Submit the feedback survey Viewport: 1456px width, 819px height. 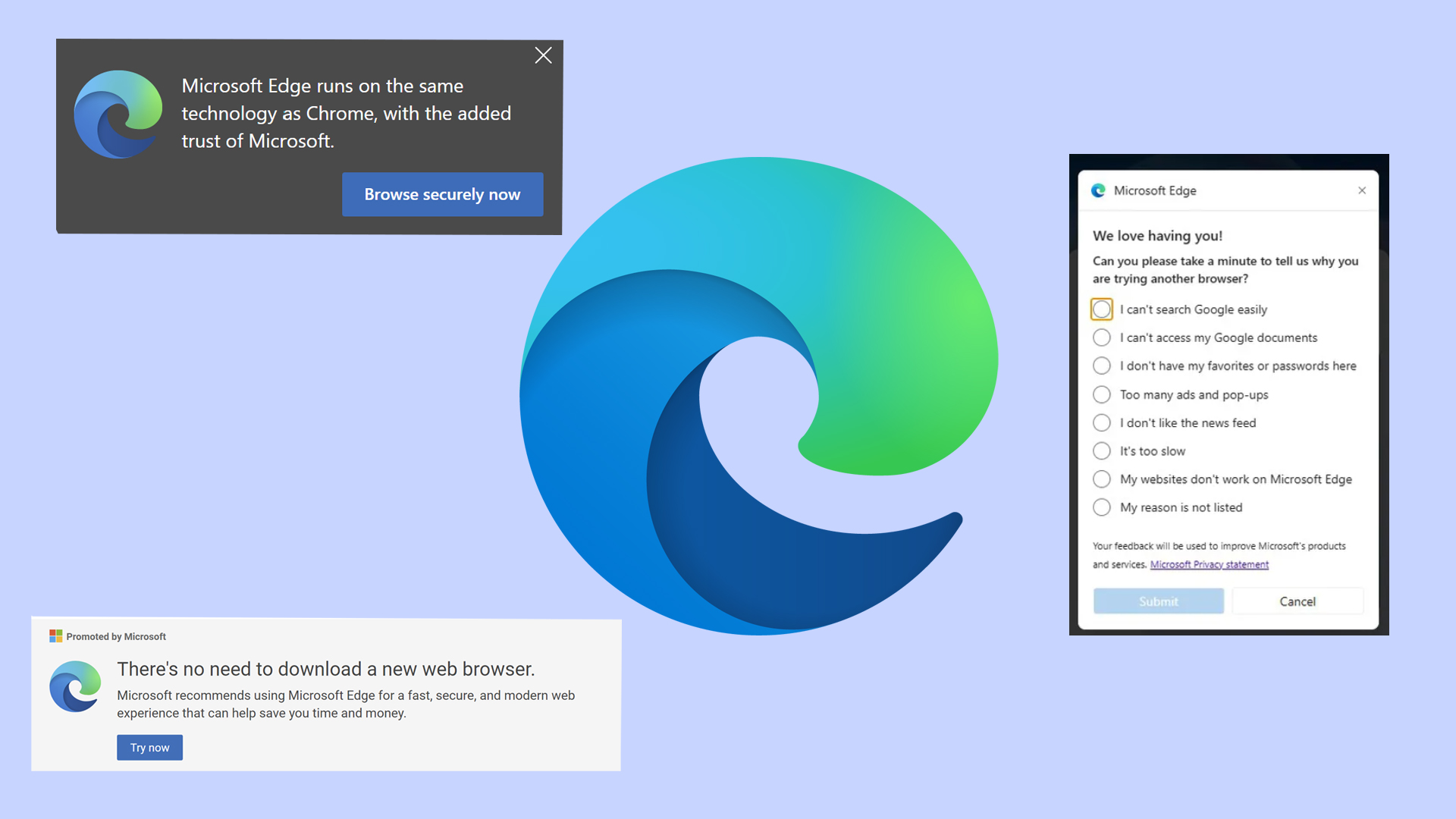coord(1158,601)
